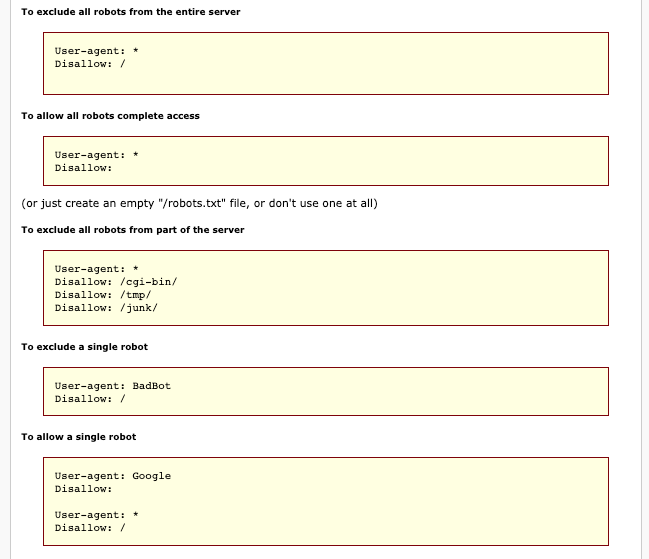This screenshot has height=559, width=649.
Task: Click 'Disallow: /' below the BadBot line
Action: click(x=90, y=399)
